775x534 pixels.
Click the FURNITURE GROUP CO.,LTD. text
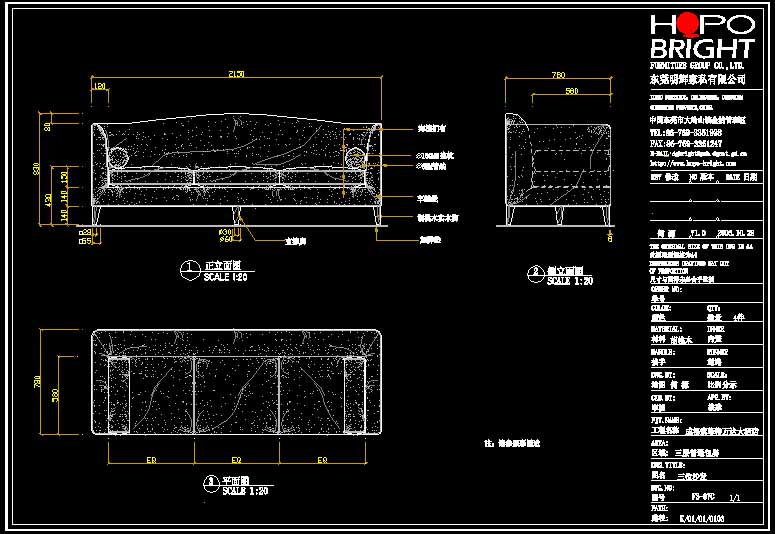[697, 65]
